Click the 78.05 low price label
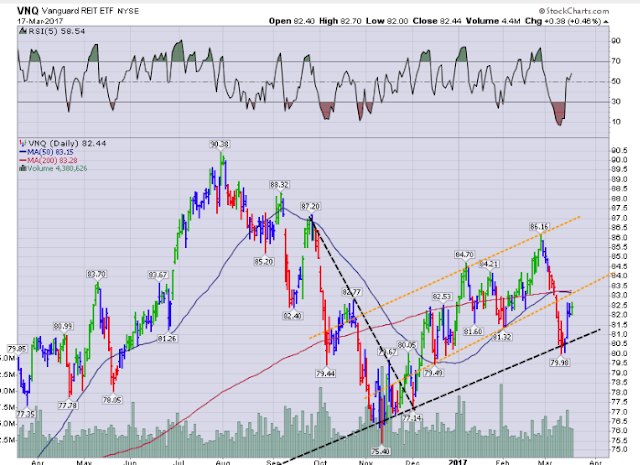640x465 pixels. tap(112, 400)
